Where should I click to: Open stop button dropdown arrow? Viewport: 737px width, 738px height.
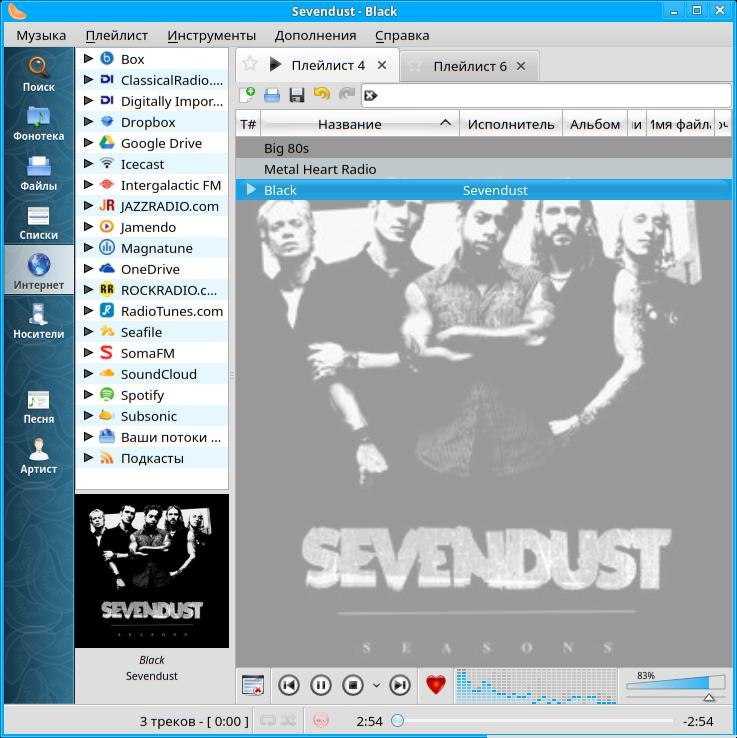point(376,685)
